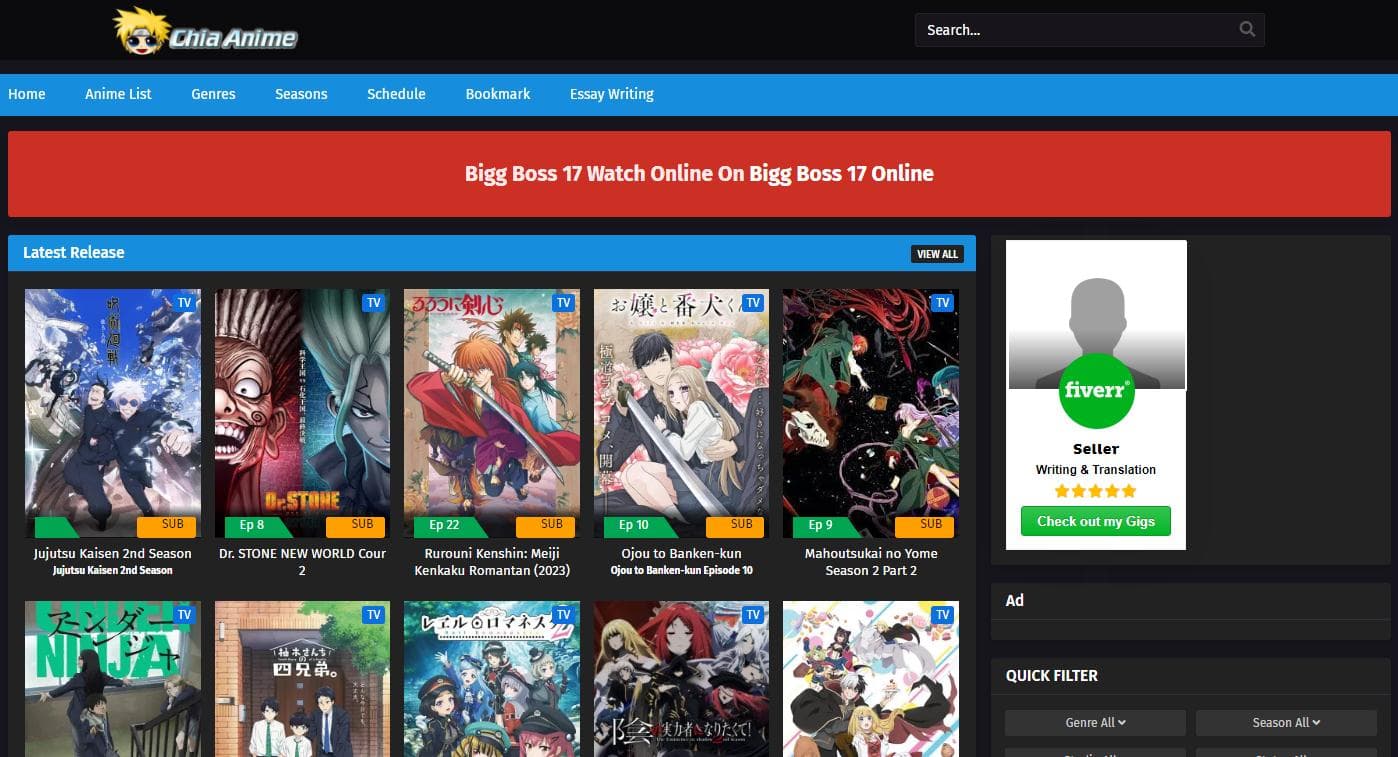Open the Dr. STONE NEW WORLD poster
The image size is (1398, 757).
click(302, 414)
